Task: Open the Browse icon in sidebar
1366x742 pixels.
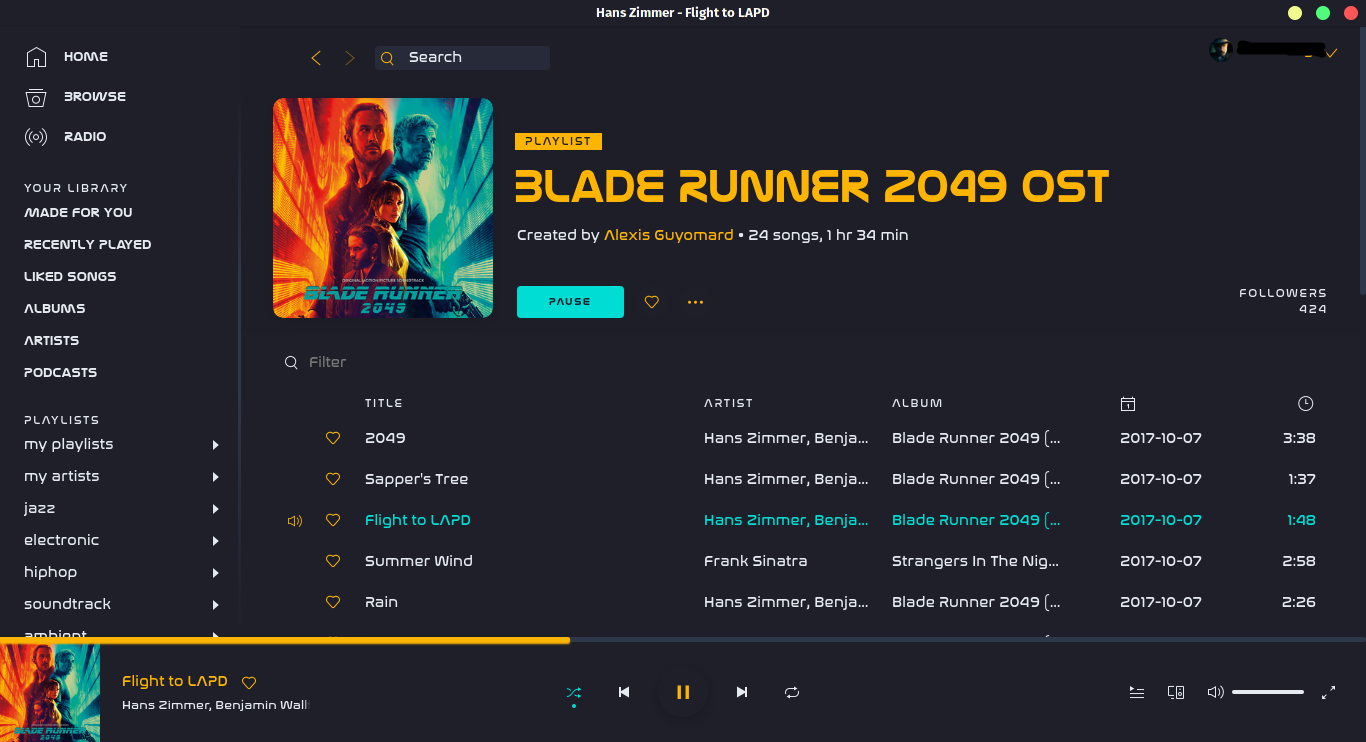Action: click(x=36, y=97)
